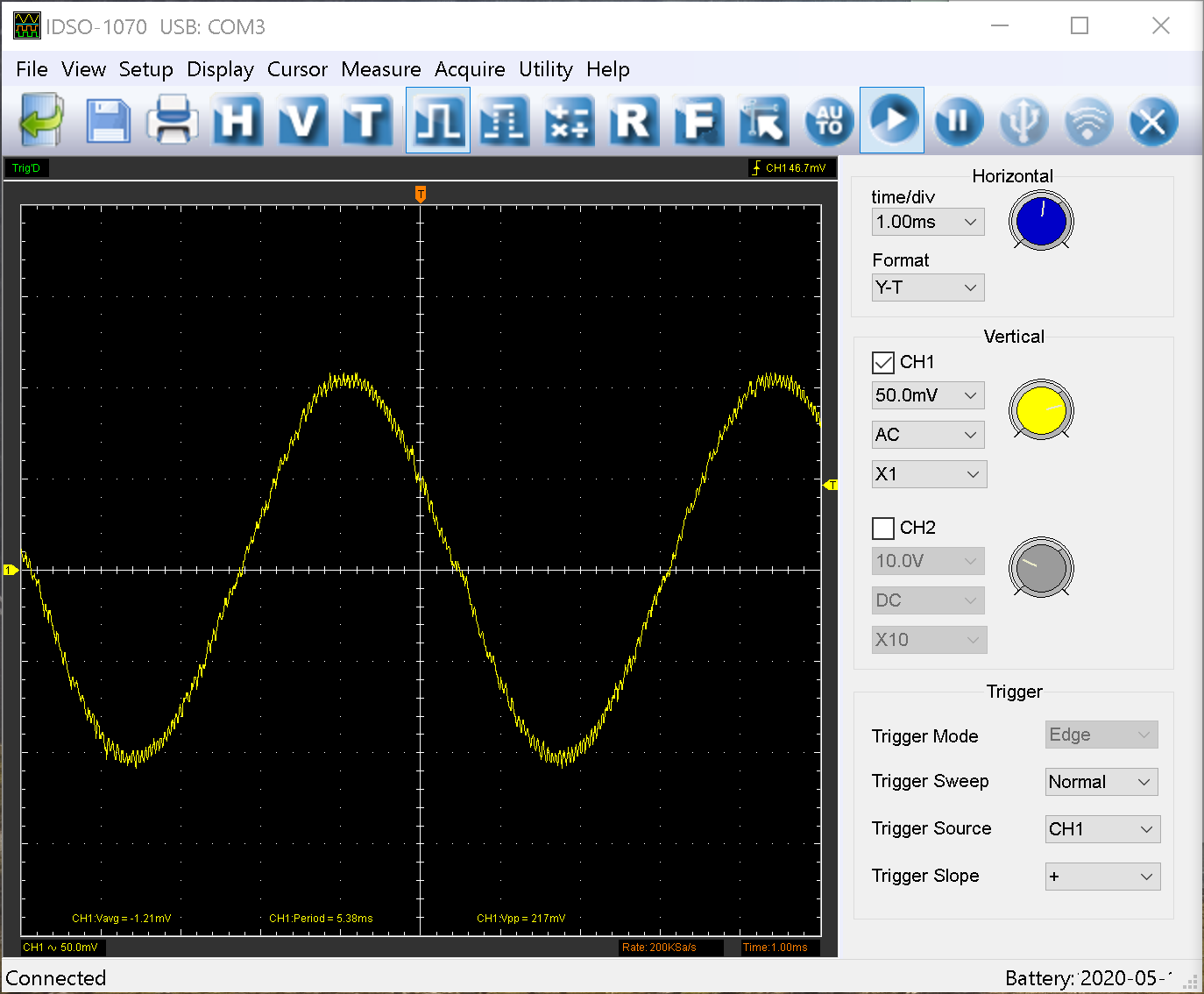Open CH1 50.0mV volts dropdown
This screenshot has height=994, width=1204.
tap(928, 395)
